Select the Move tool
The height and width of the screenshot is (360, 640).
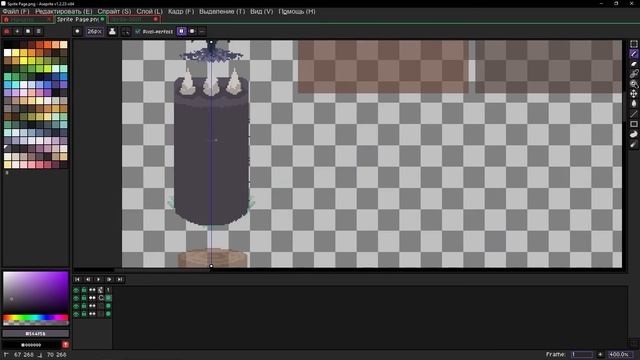pyautogui.click(x=633, y=94)
